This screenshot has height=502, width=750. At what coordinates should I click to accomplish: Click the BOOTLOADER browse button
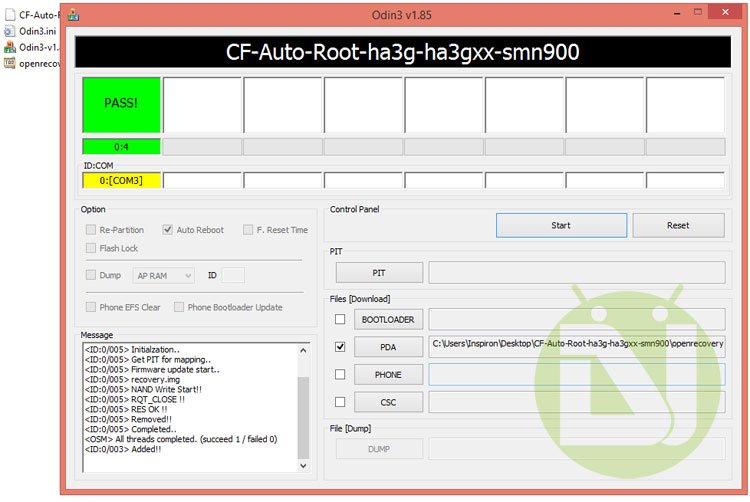click(388, 319)
